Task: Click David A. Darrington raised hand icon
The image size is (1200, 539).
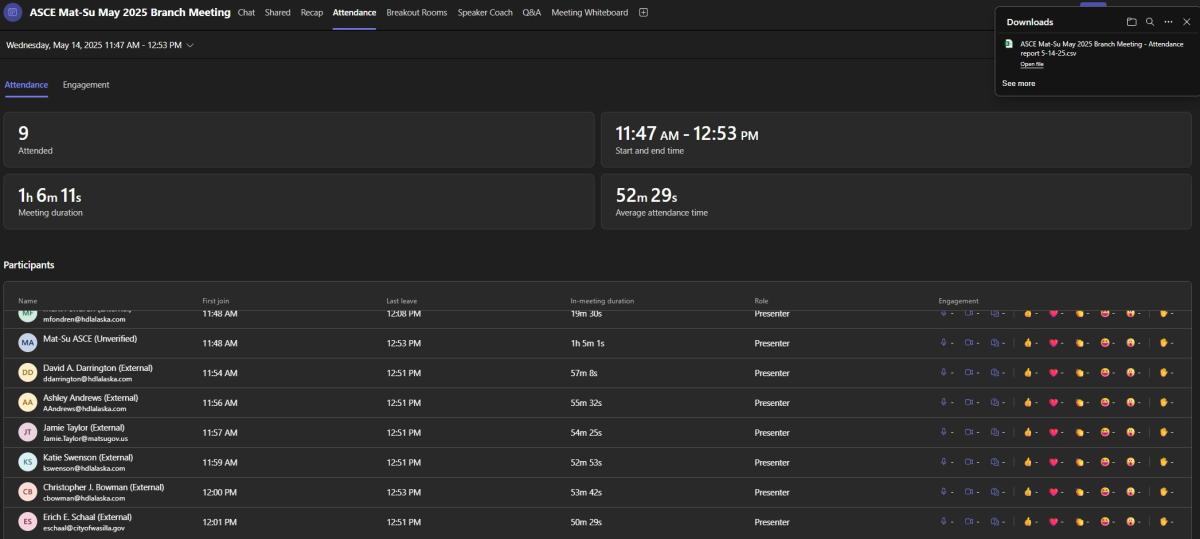Action: [1163, 373]
